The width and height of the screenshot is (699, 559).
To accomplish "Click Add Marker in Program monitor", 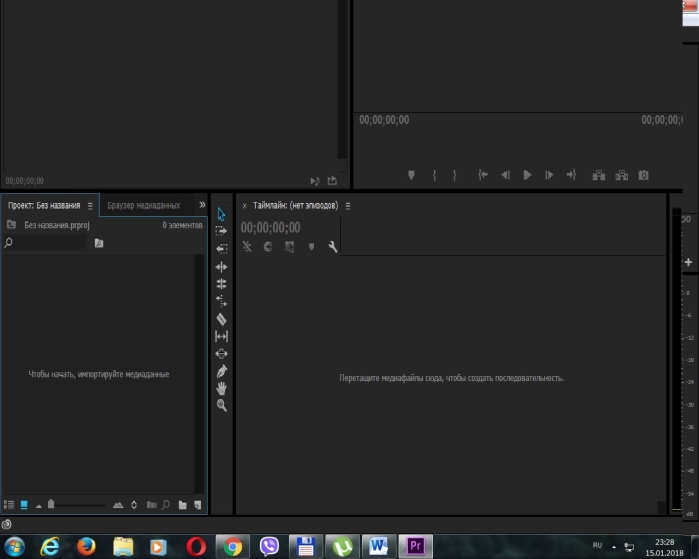I will [x=411, y=175].
